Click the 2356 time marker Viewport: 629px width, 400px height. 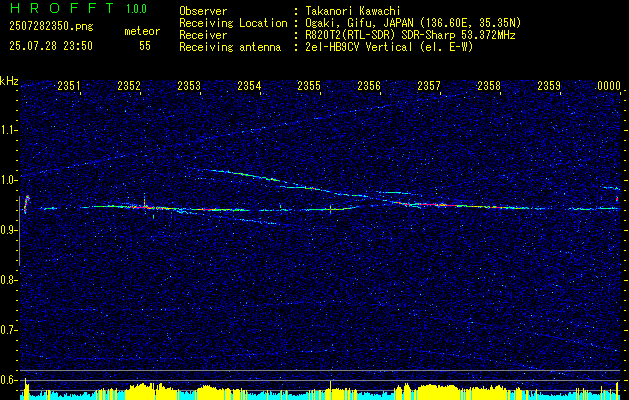pyautogui.click(x=369, y=86)
